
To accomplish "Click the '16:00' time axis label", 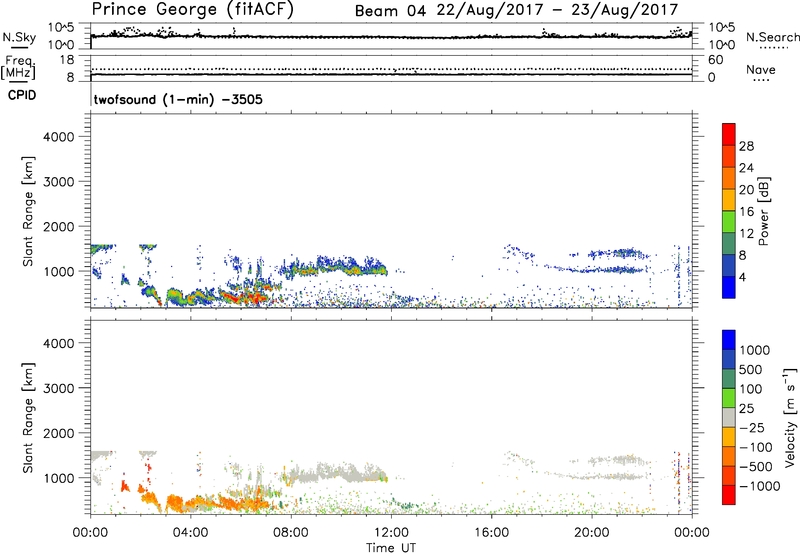I will 491,533.
